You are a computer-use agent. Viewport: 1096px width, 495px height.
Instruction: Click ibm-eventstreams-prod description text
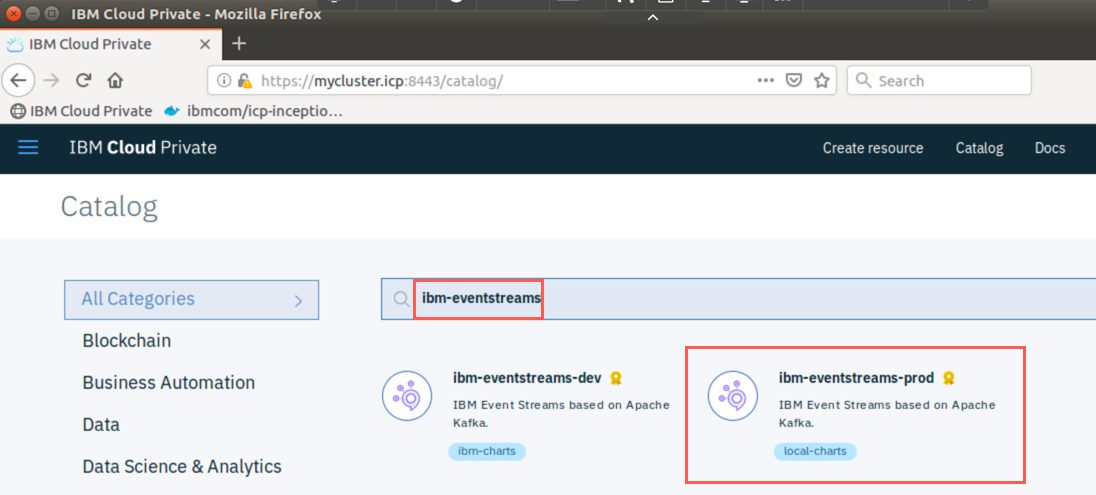coord(887,414)
